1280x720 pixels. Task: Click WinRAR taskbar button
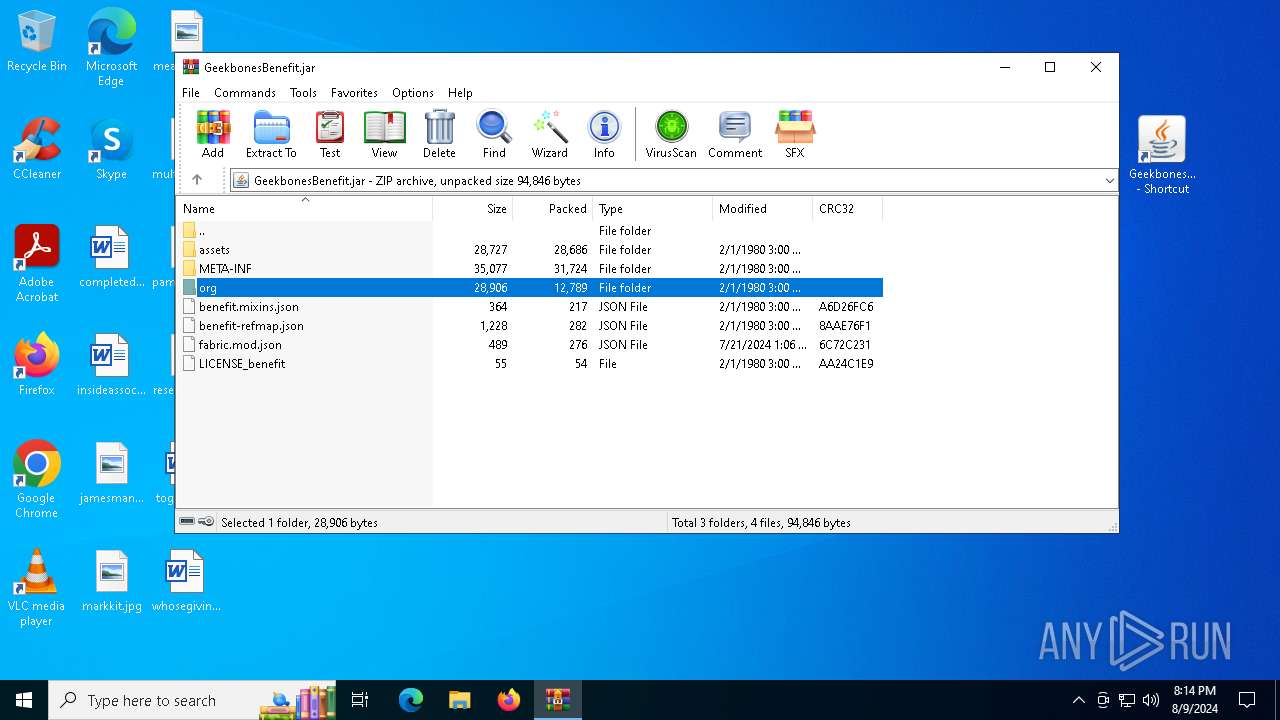pyautogui.click(x=557, y=700)
